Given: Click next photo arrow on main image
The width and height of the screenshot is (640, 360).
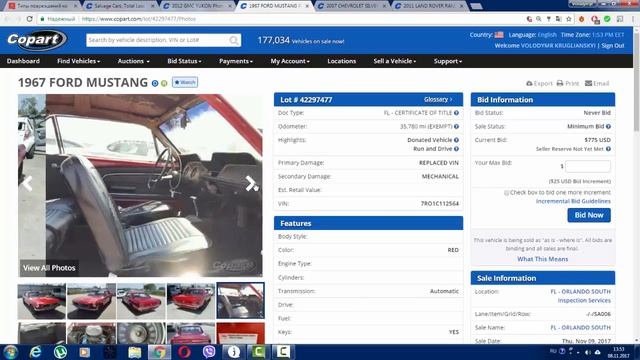Looking at the screenshot, I should tap(250, 184).
